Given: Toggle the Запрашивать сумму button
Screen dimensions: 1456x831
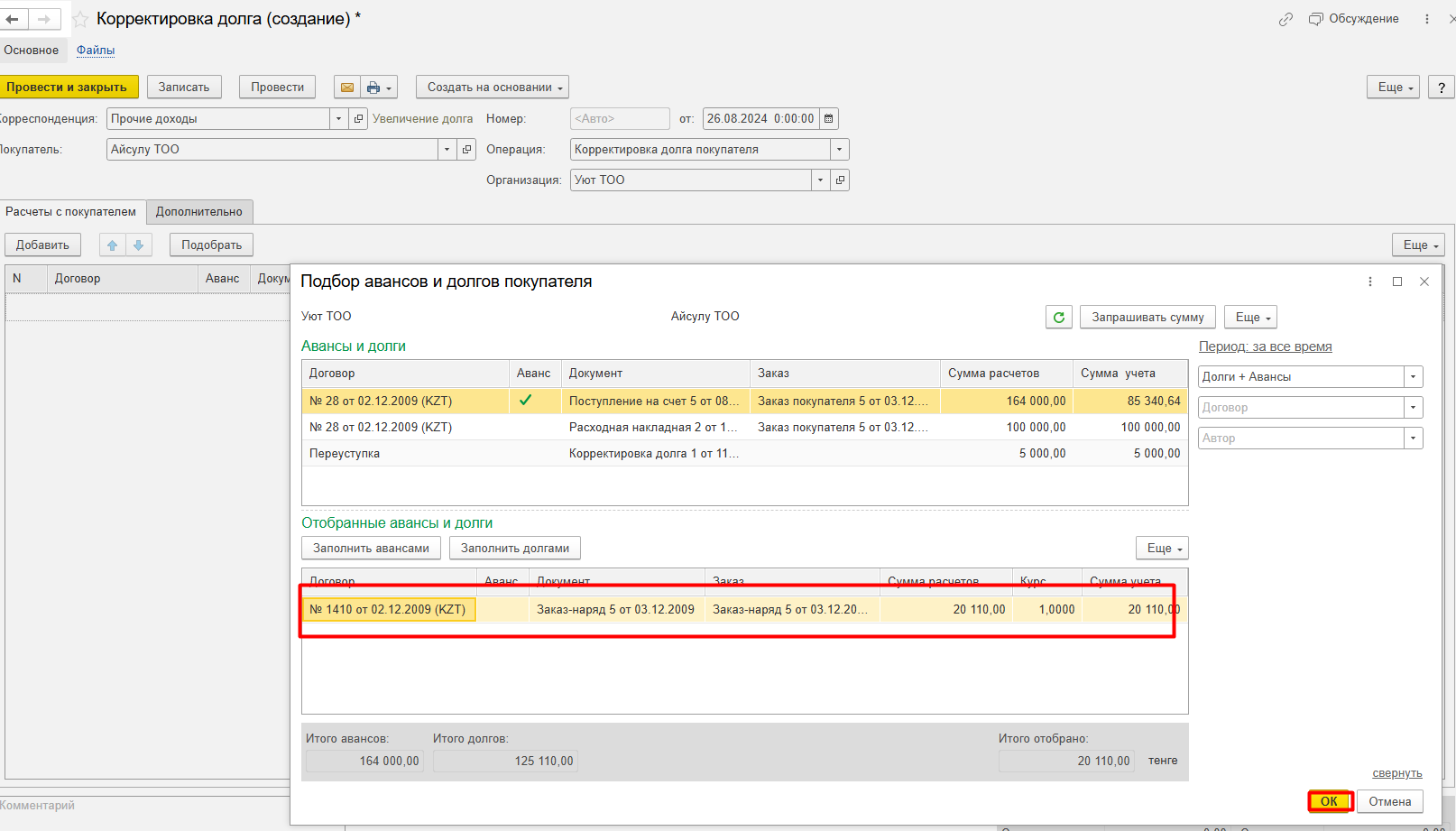Looking at the screenshot, I should 1147,318.
